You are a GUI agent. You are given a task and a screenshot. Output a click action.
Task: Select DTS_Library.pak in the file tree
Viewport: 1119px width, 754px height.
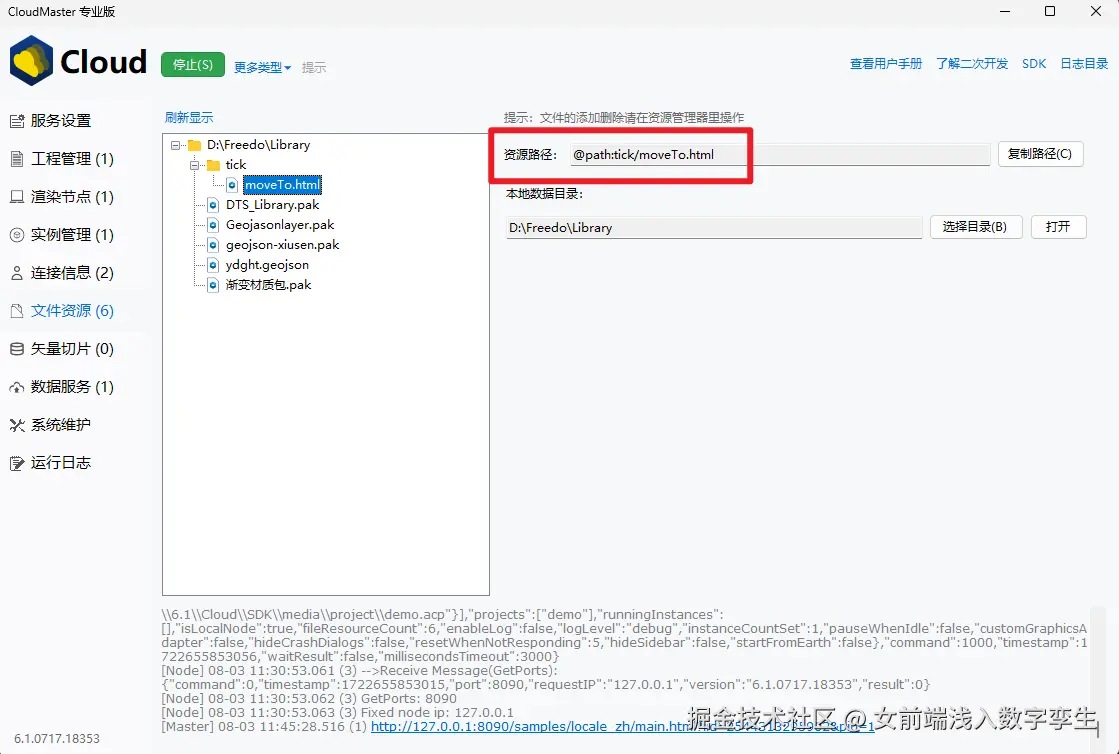(272, 204)
